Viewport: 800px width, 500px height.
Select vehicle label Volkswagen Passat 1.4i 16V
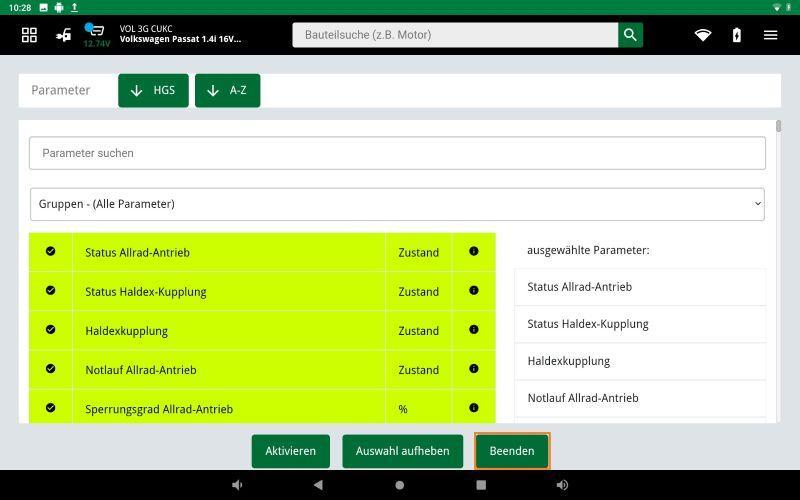(x=181, y=39)
